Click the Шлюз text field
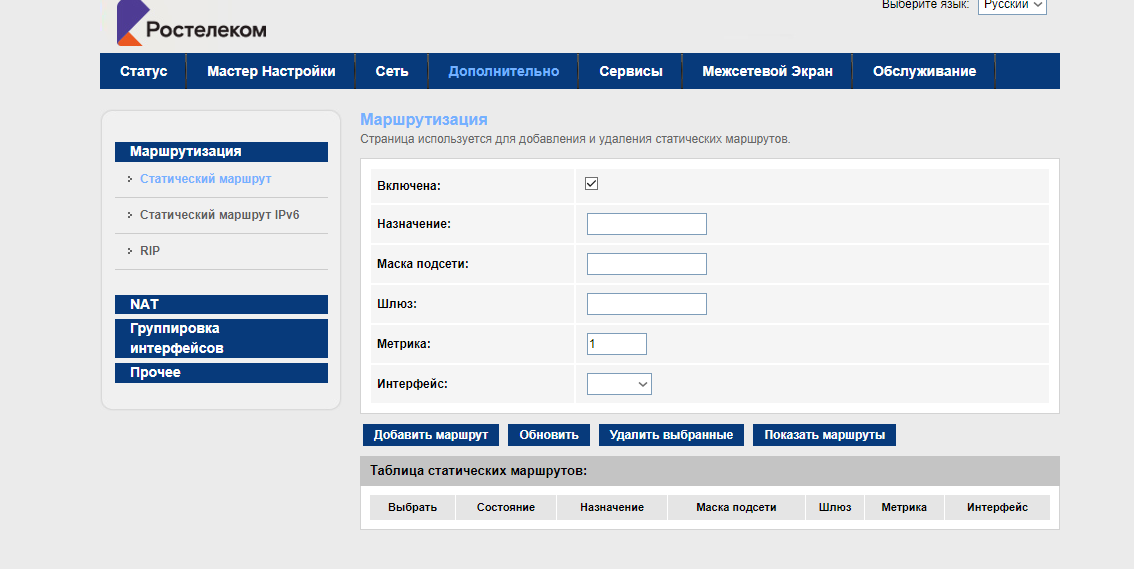1134x569 pixels. [x=646, y=304]
